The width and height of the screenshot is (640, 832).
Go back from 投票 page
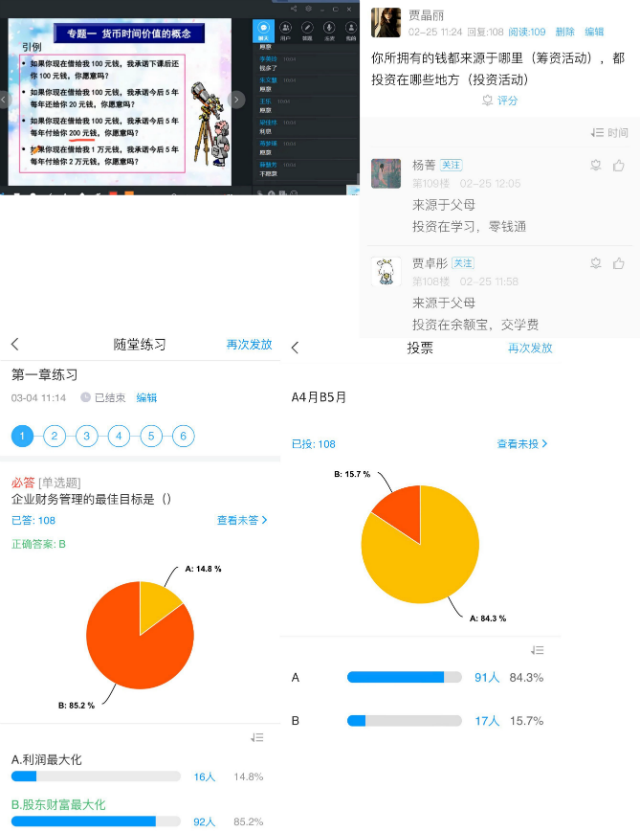point(296,348)
